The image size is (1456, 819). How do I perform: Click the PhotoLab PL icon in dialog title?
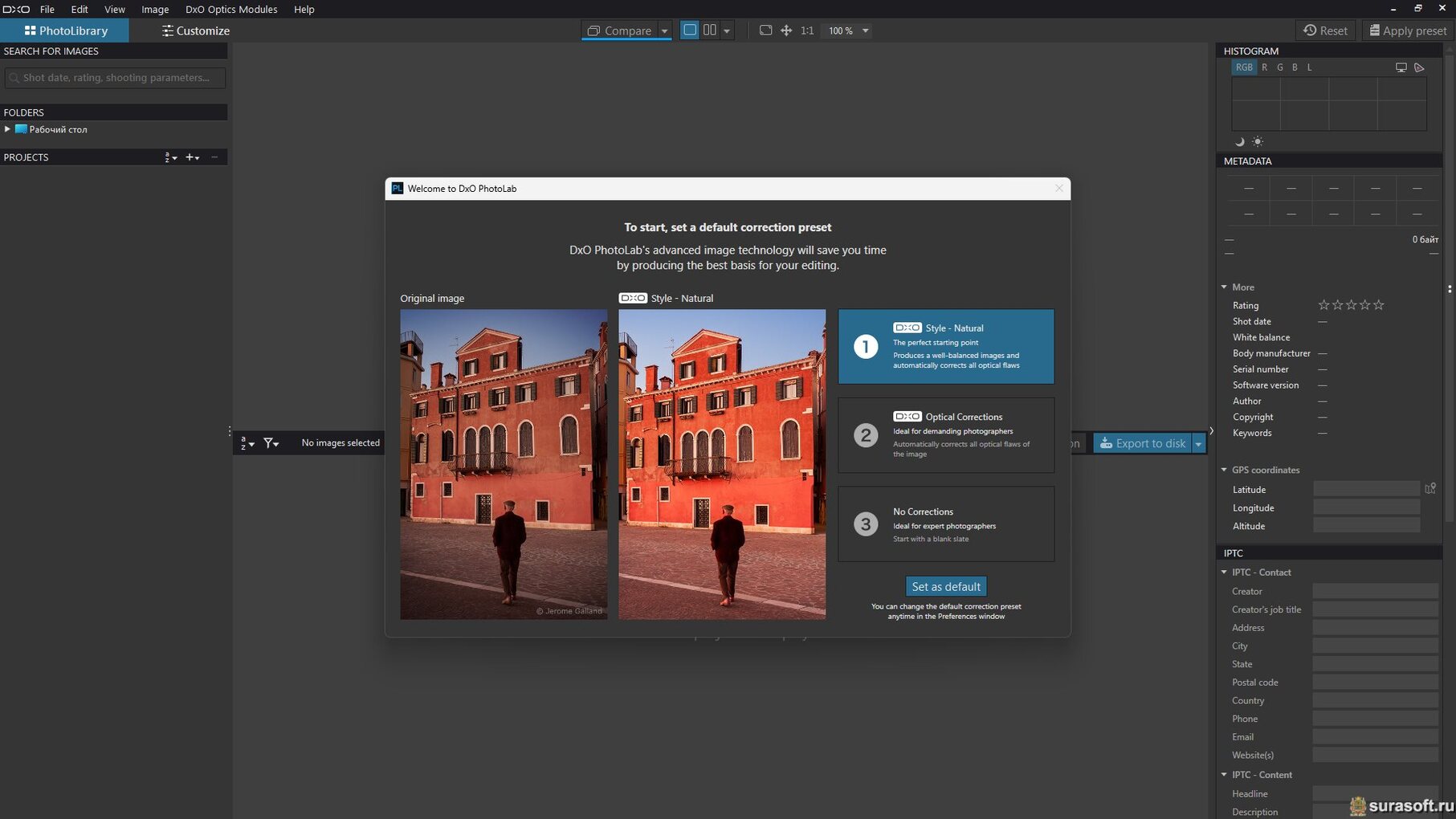pyautogui.click(x=397, y=188)
